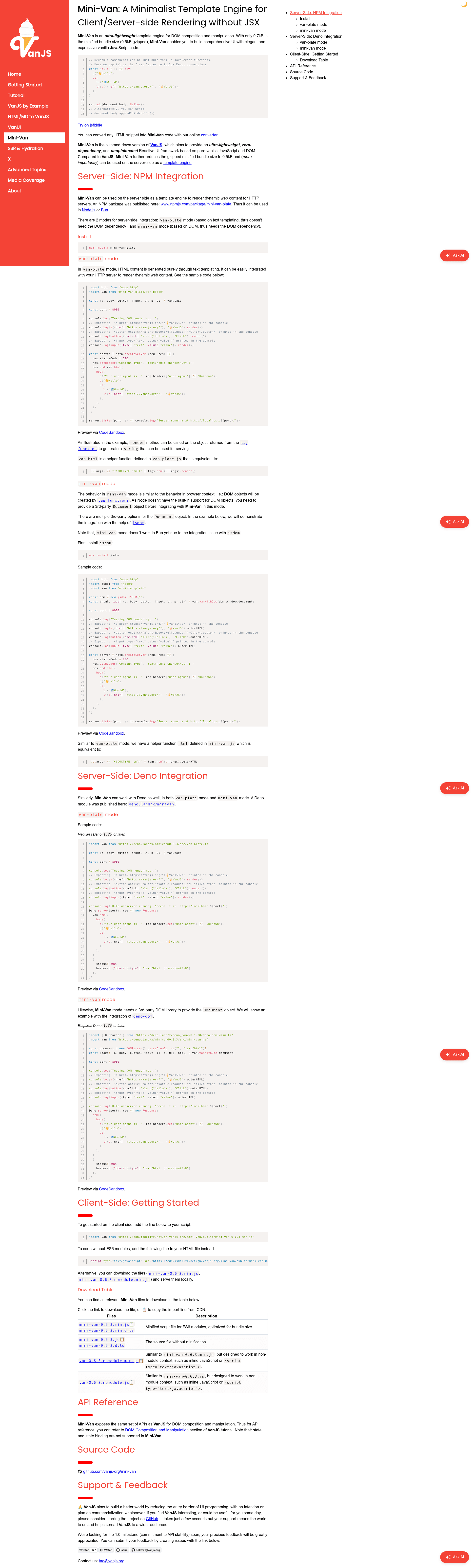Jump to Install in contents list

click(305, 19)
